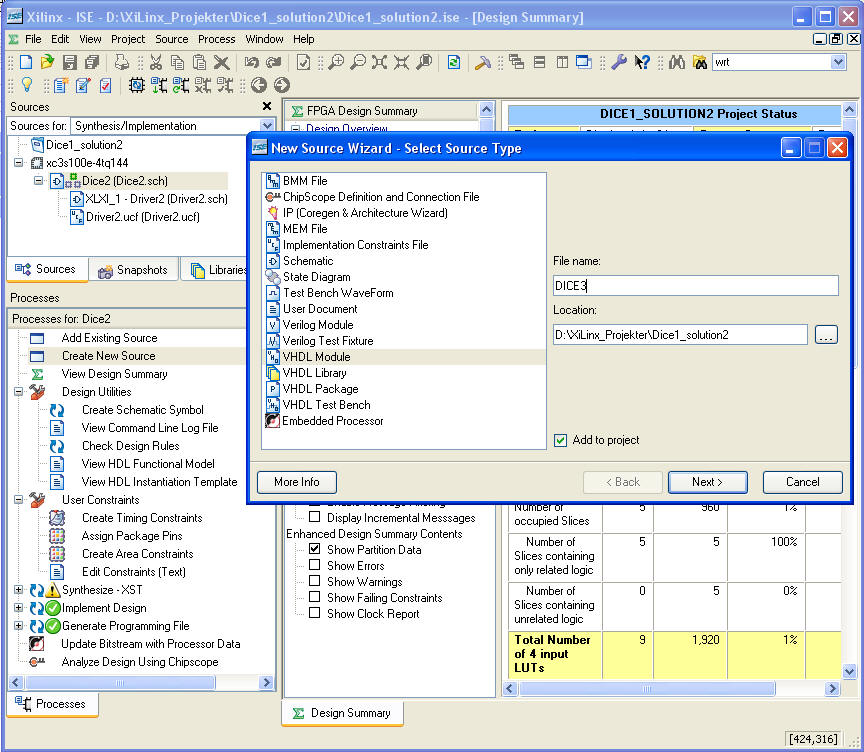Open the Process menu
The width and height of the screenshot is (864, 752).
pos(217,39)
